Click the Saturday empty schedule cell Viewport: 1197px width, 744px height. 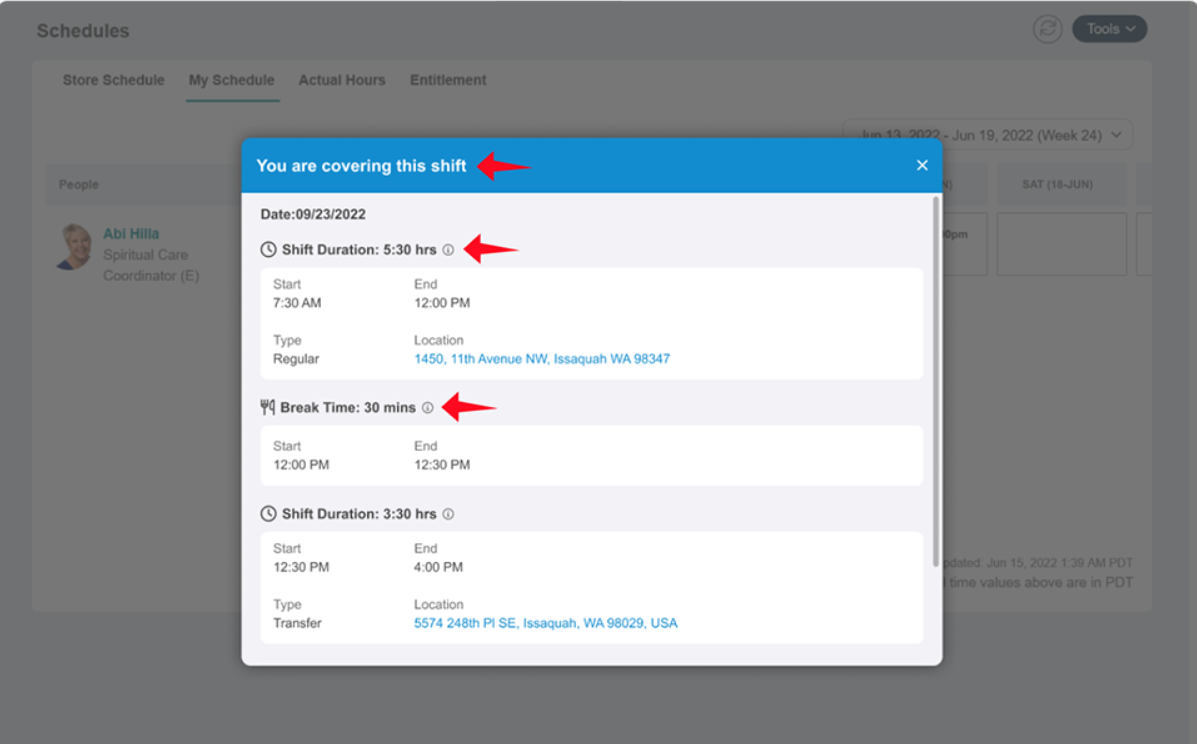point(1062,244)
